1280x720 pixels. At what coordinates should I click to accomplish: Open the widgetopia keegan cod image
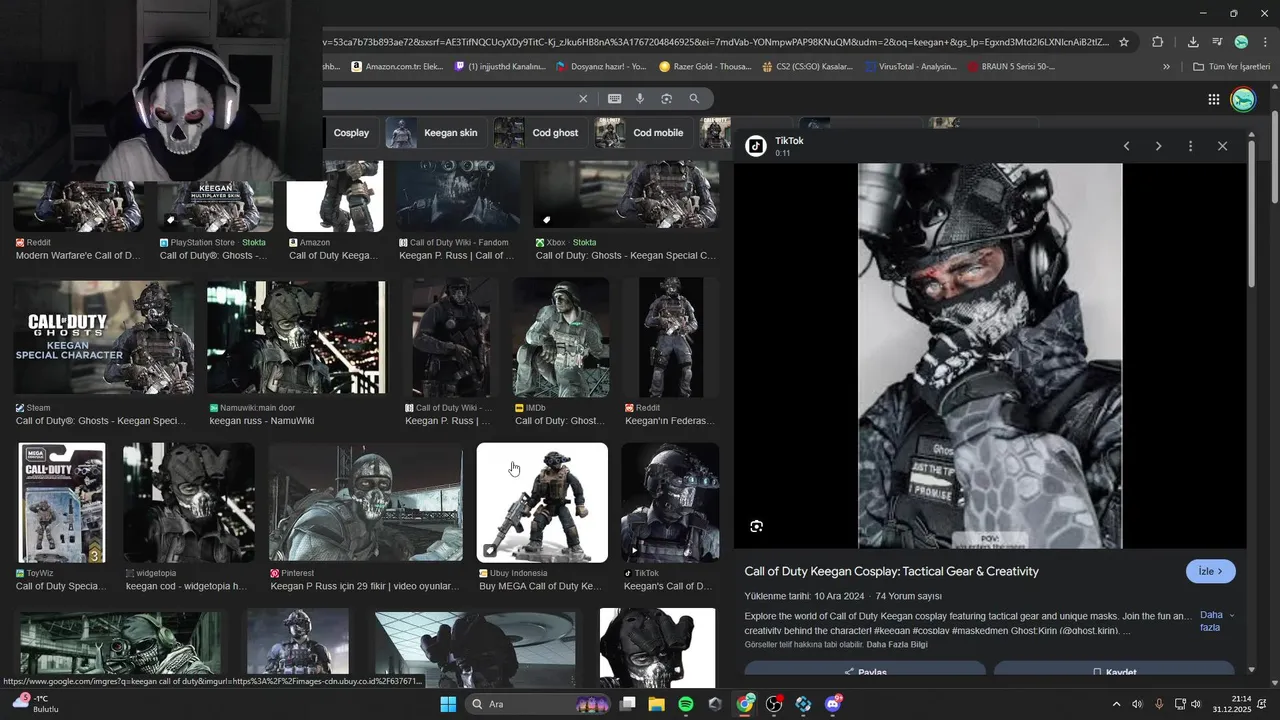coord(188,502)
